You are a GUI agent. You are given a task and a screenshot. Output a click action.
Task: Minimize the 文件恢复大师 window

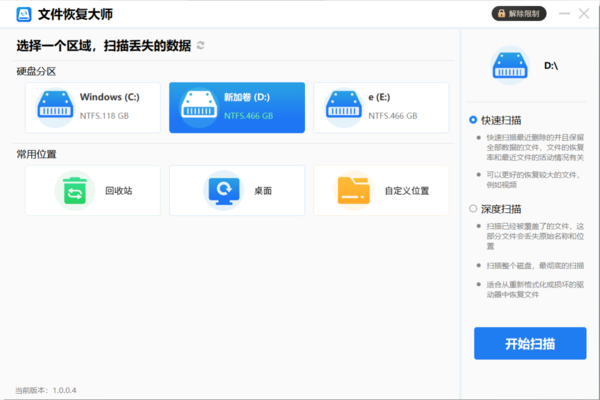[x=564, y=14]
